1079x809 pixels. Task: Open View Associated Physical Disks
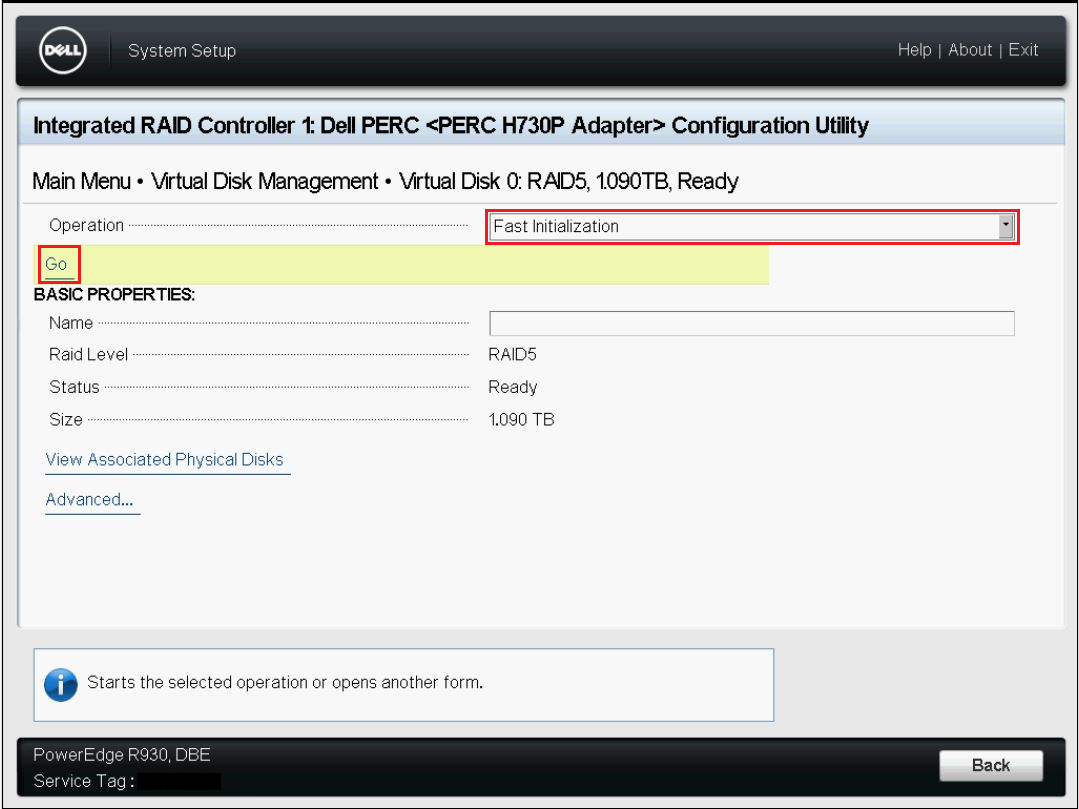[x=164, y=460]
